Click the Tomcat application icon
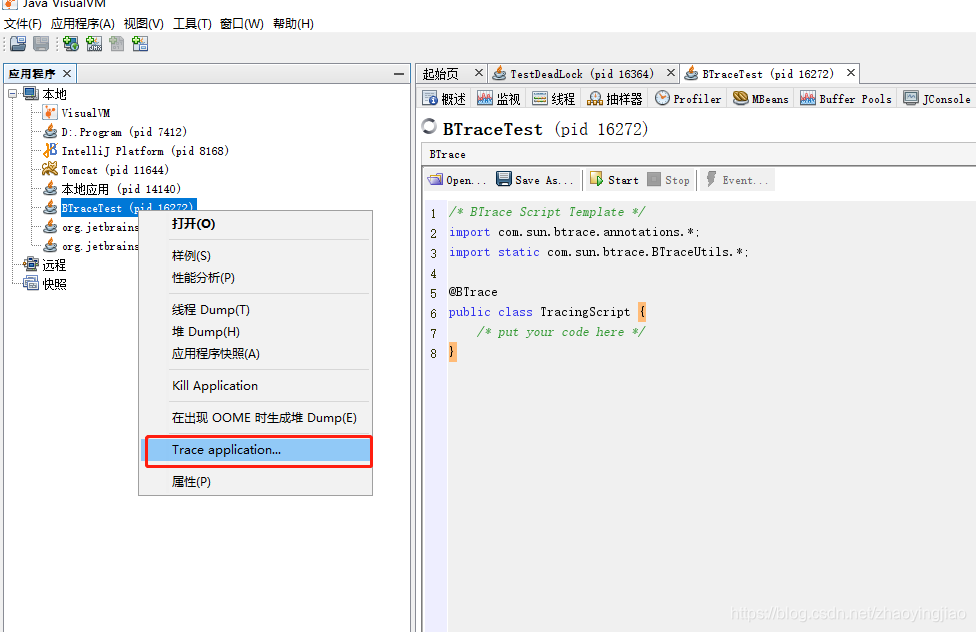 [x=50, y=169]
